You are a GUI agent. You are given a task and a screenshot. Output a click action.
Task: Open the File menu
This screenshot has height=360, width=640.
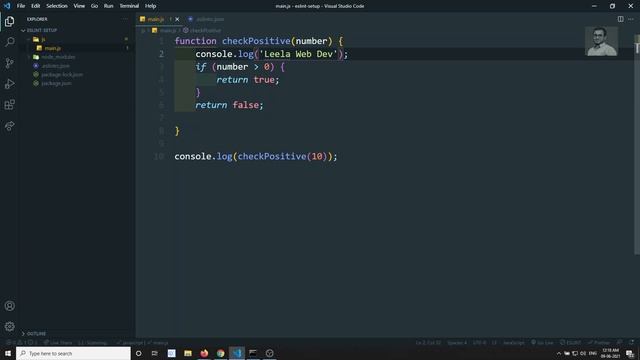click(21, 6)
